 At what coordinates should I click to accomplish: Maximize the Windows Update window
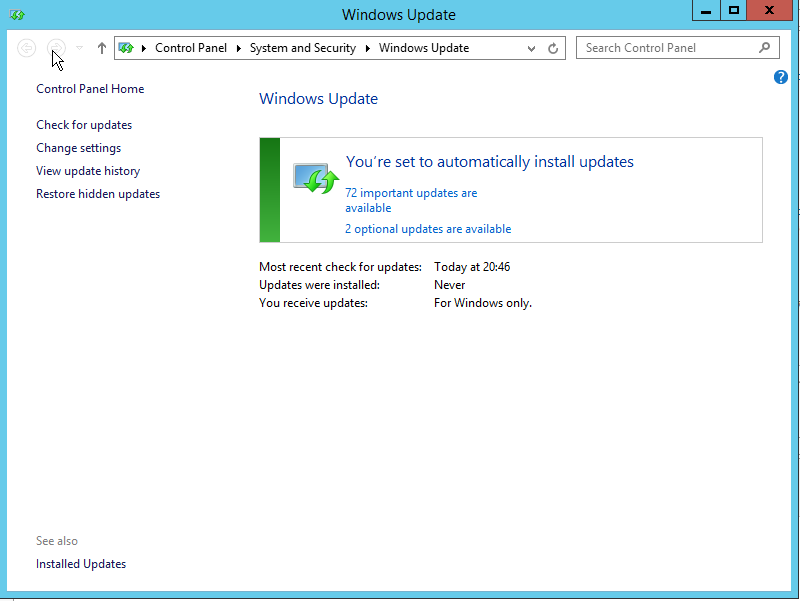coord(734,11)
